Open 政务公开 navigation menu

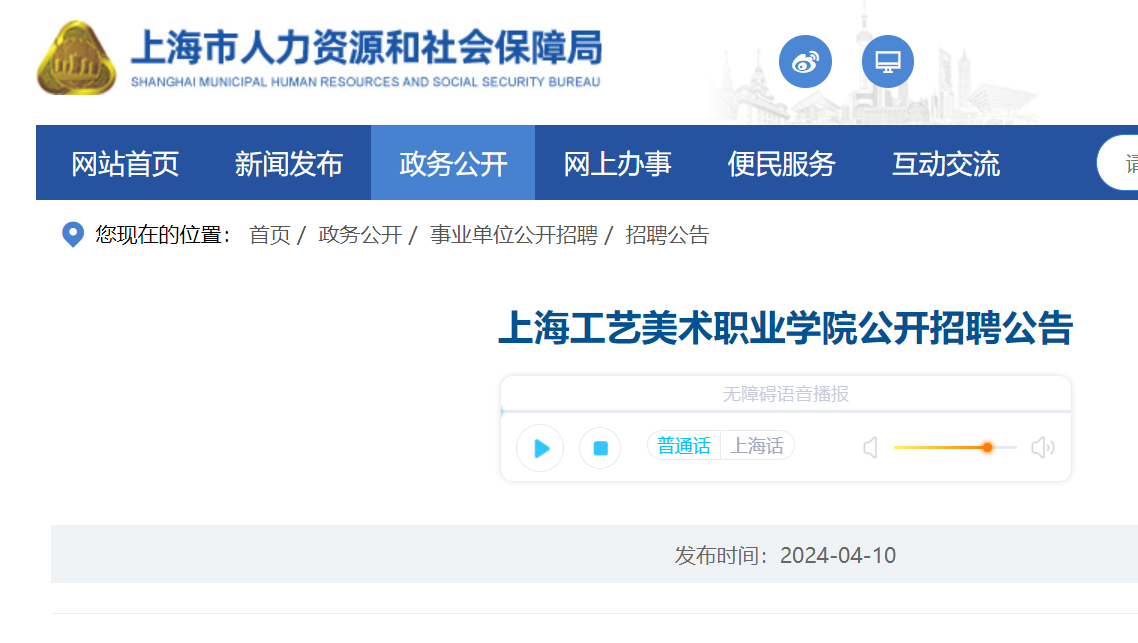click(453, 163)
